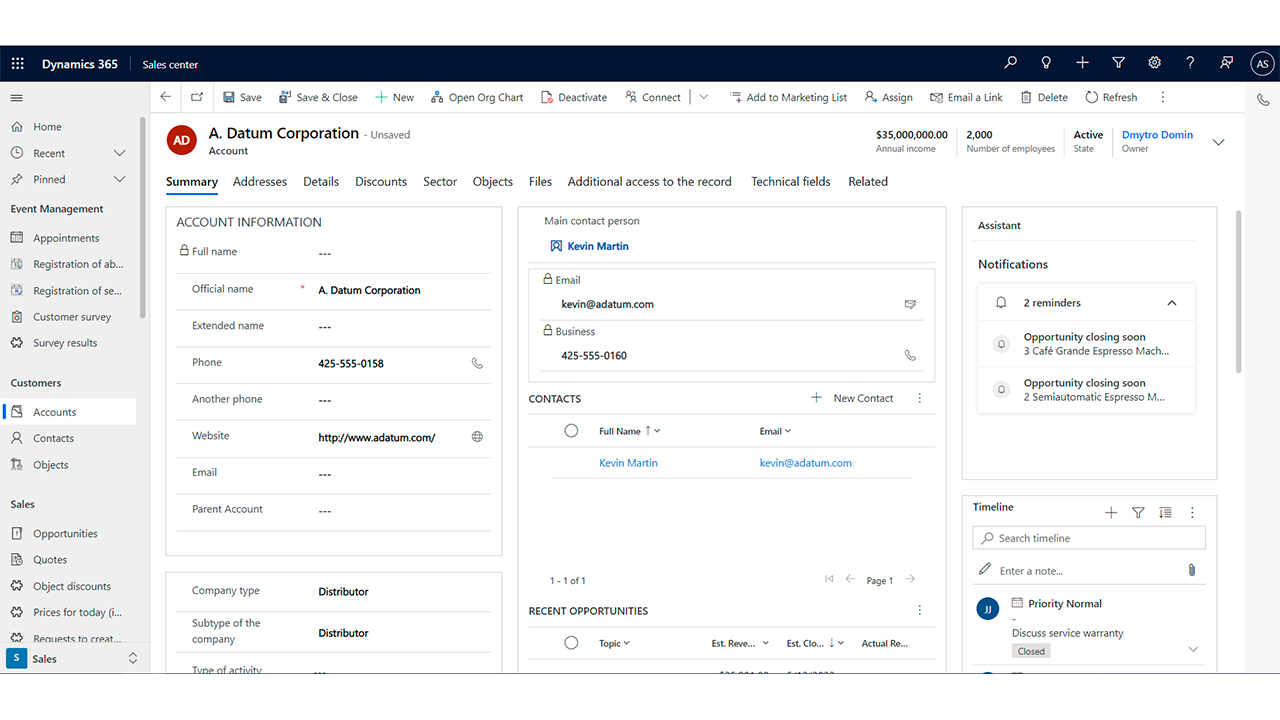The width and height of the screenshot is (1280, 720).
Task: Open the Discounts tab
Action: coord(381,182)
